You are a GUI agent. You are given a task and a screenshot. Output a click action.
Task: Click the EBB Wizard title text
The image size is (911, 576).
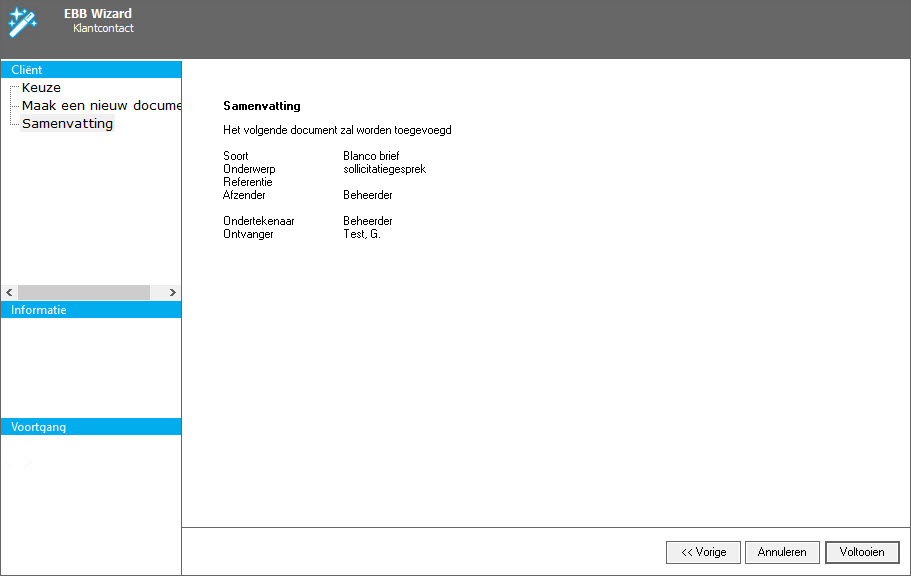[98, 14]
